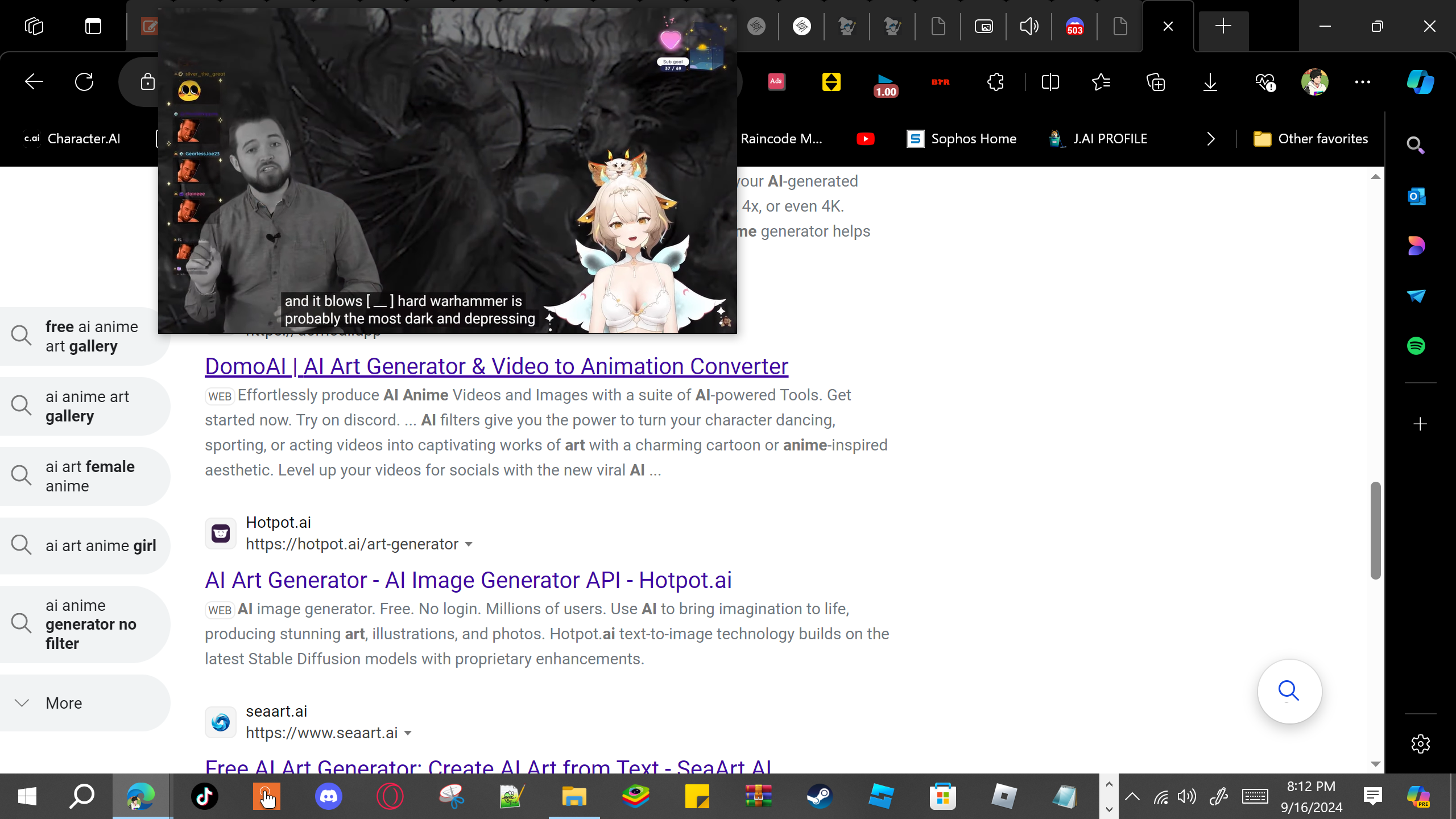Expand the Other favorites folder
Viewport: 1456px width, 819px height.
(1311, 139)
